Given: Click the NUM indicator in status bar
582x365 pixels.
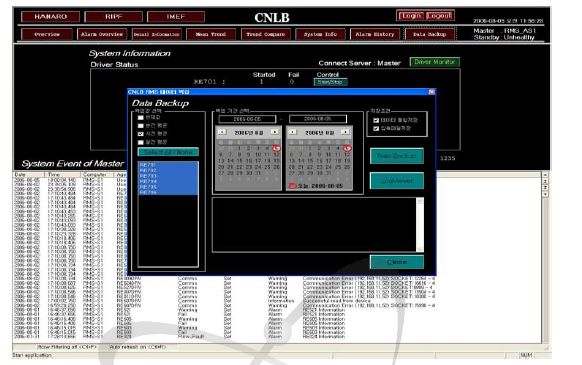Looking at the screenshot, I should (526, 355).
